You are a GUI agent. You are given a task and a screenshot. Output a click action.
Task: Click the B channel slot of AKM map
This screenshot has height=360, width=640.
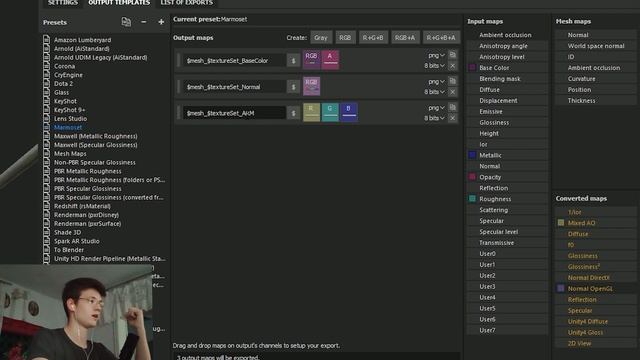[x=349, y=112]
